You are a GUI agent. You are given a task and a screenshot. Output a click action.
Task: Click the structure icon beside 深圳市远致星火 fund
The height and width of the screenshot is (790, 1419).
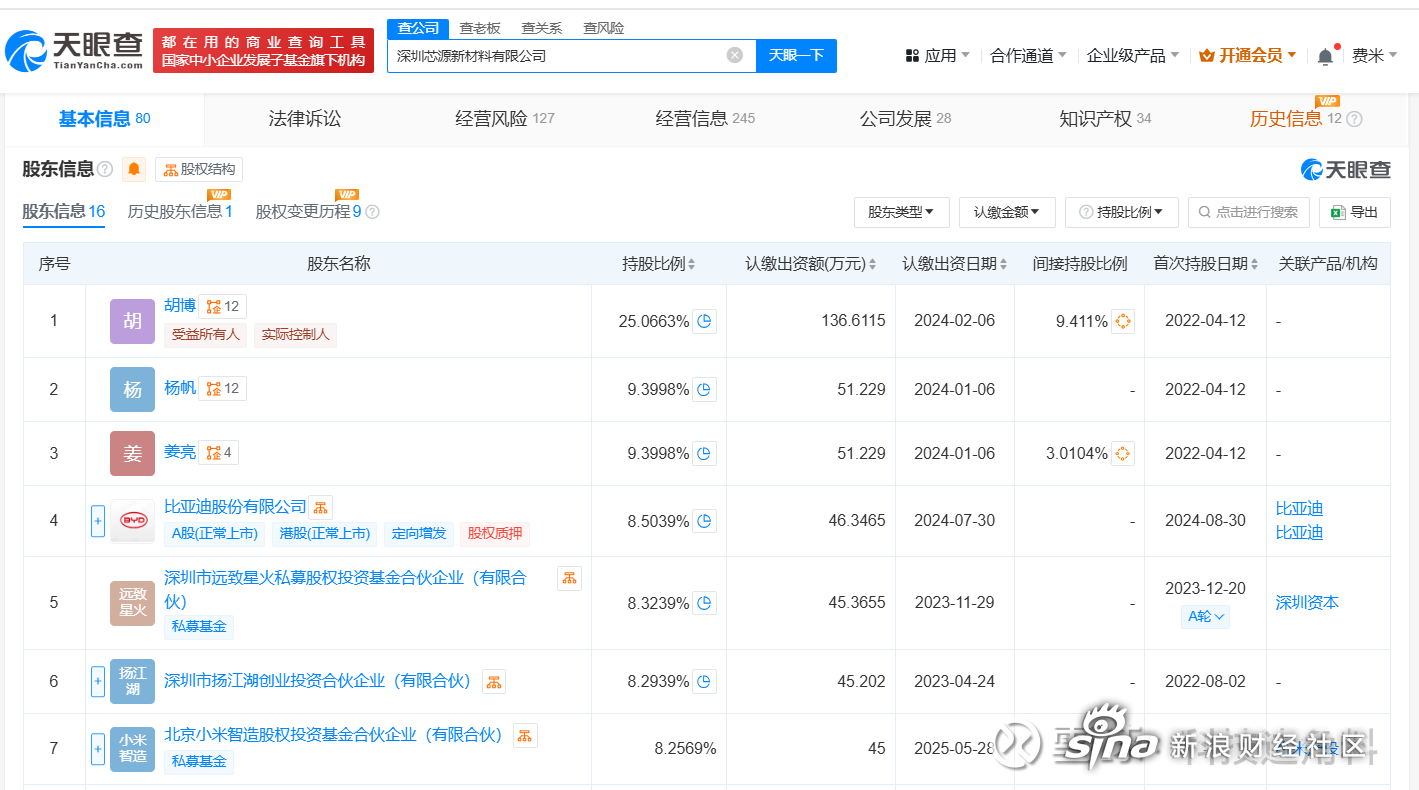pyautogui.click(x=569, y=578)
